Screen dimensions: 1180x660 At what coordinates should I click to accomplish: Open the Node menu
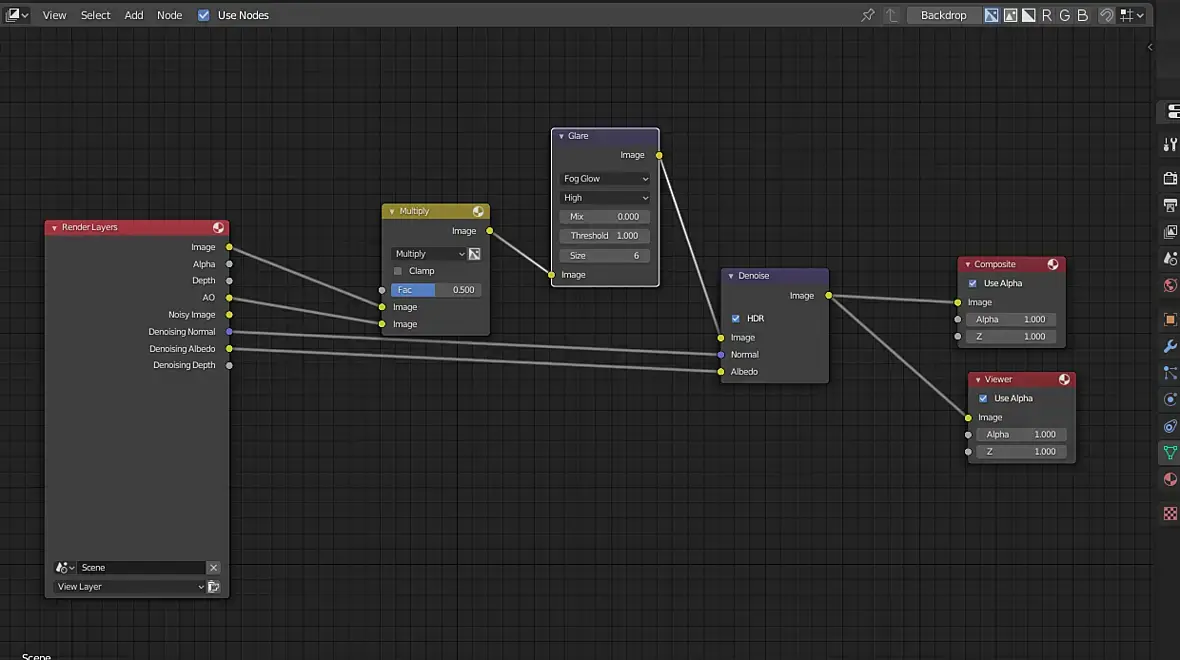(x=169, y=15)
